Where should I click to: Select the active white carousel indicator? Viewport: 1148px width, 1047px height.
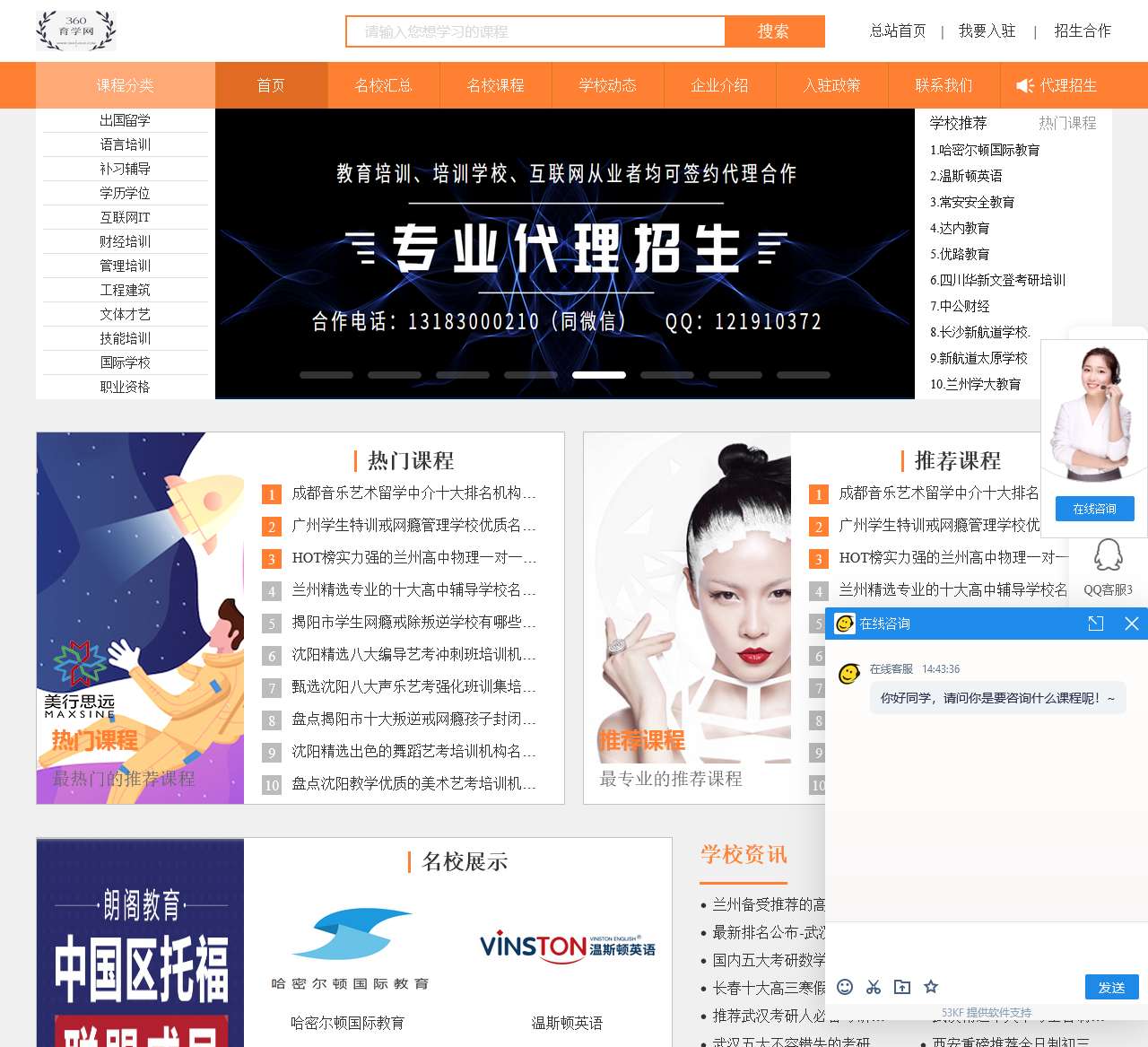pos(599,375)
